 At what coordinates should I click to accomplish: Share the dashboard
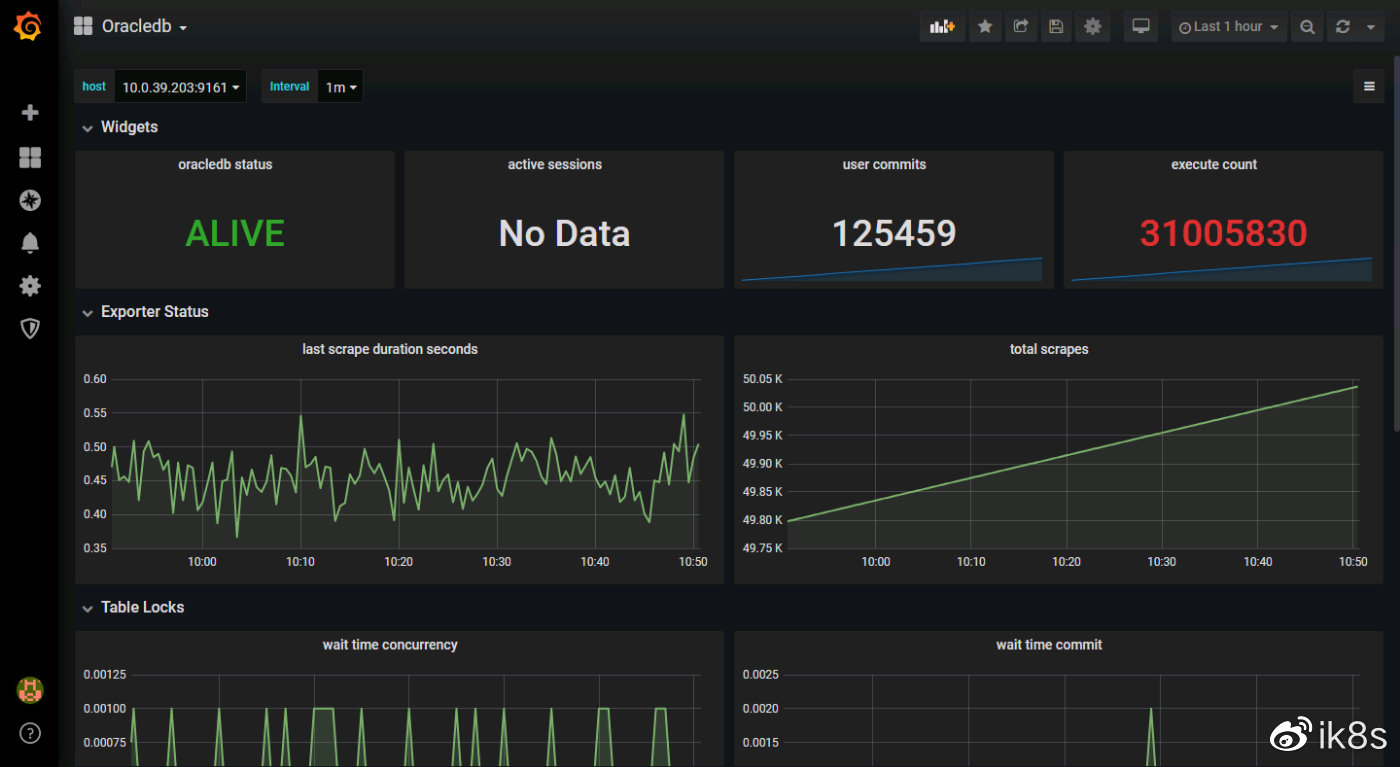(1020, 27)
